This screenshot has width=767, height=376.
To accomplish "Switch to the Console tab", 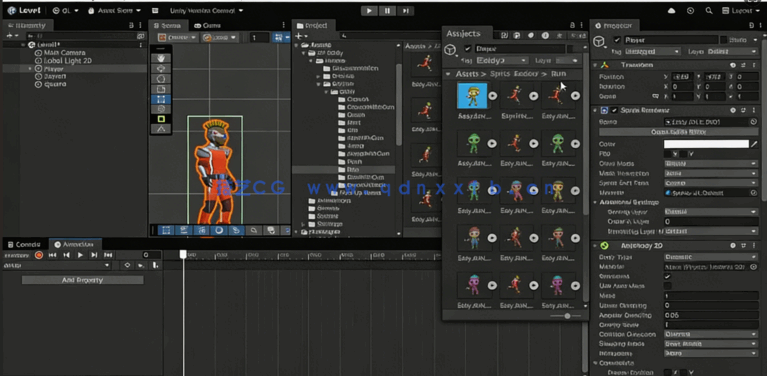I will [x=24, y=244].
